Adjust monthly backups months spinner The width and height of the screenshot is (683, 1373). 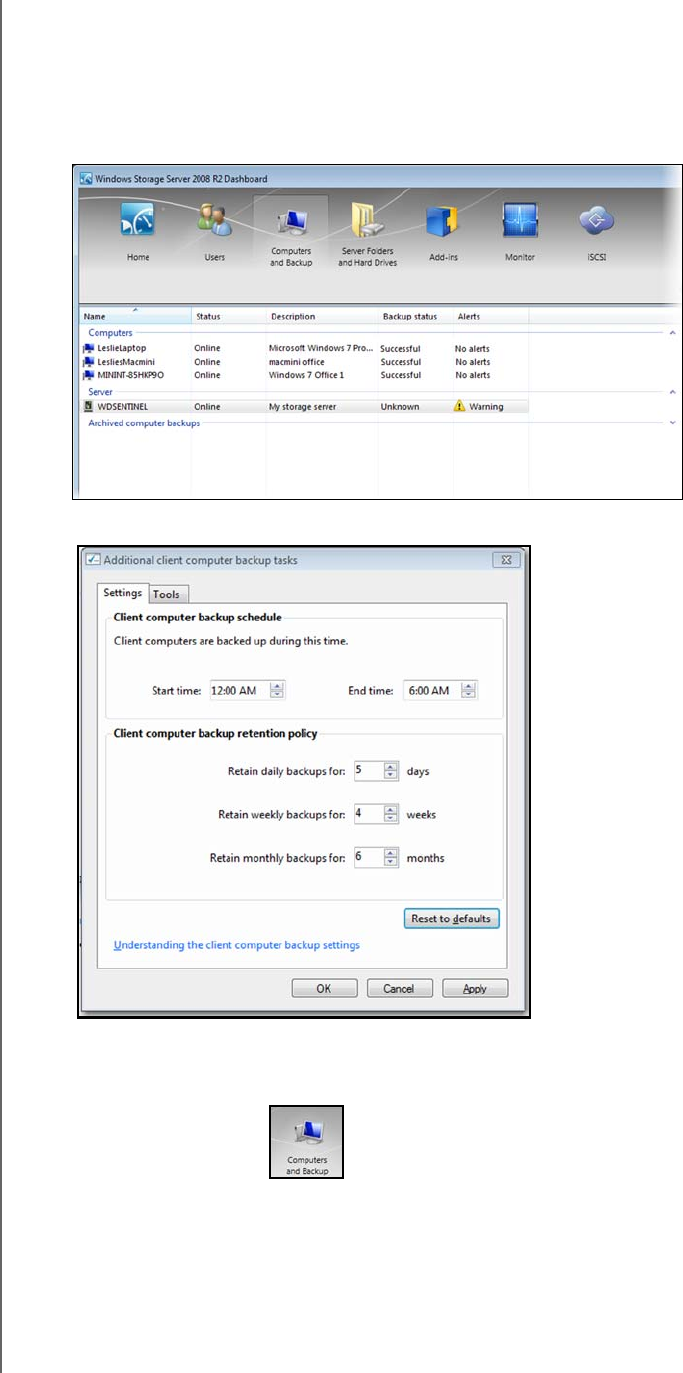pos(392,858)
